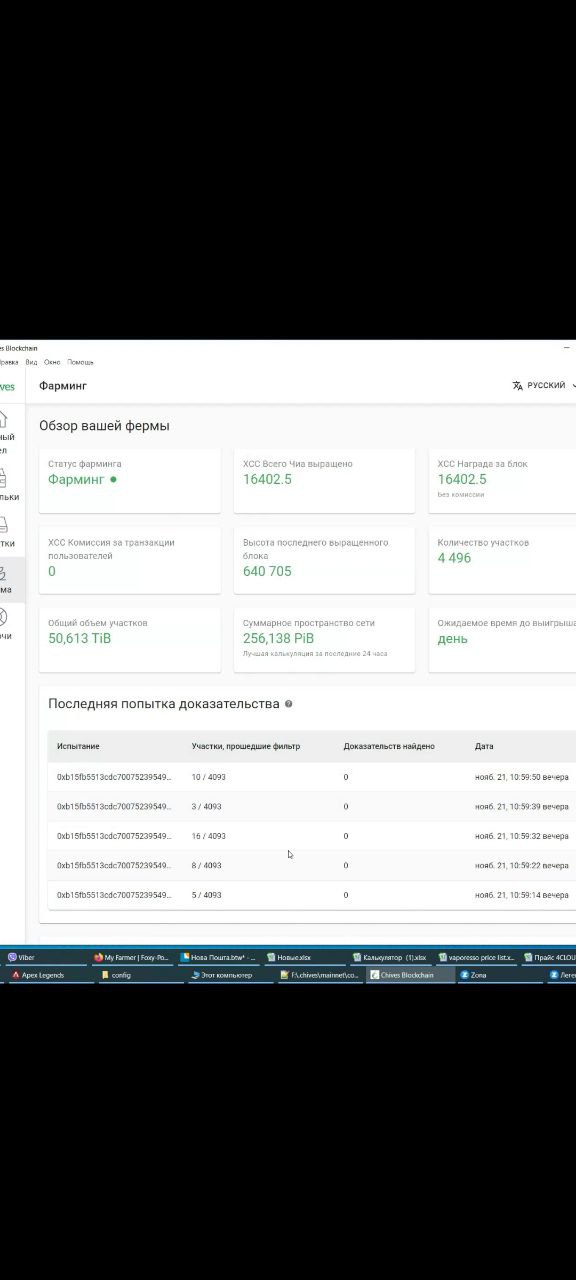
Task: Click the plot count value 4 496
Action: (454, 558)
